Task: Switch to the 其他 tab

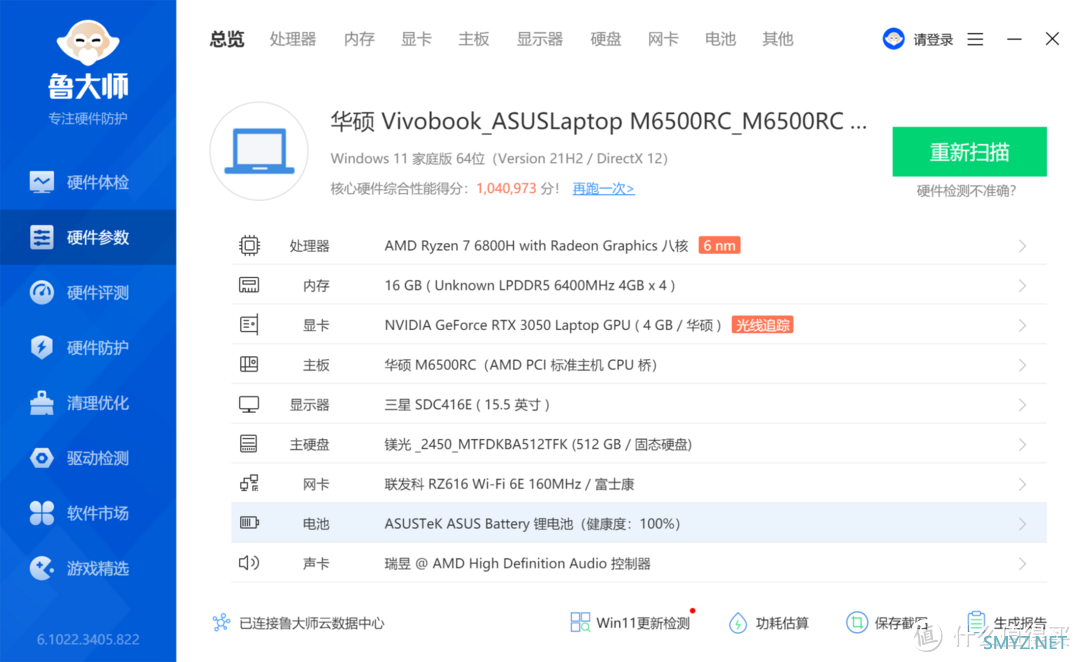Action: click(x=778, y=39)
